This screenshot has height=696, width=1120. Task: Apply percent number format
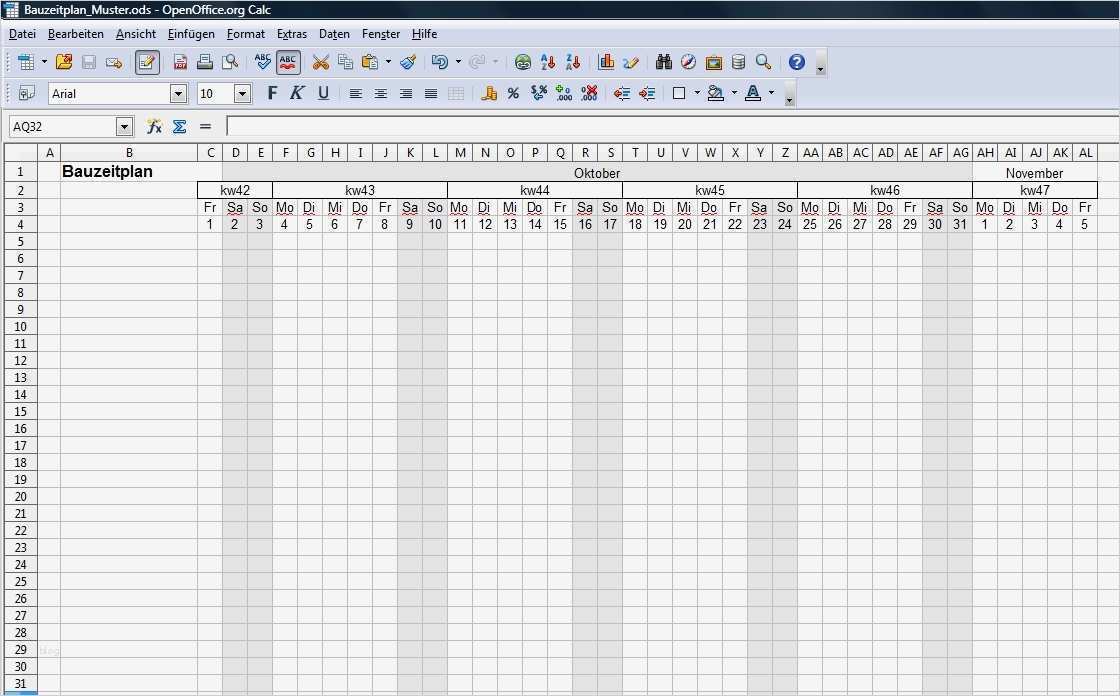click(x=514, y=93)
